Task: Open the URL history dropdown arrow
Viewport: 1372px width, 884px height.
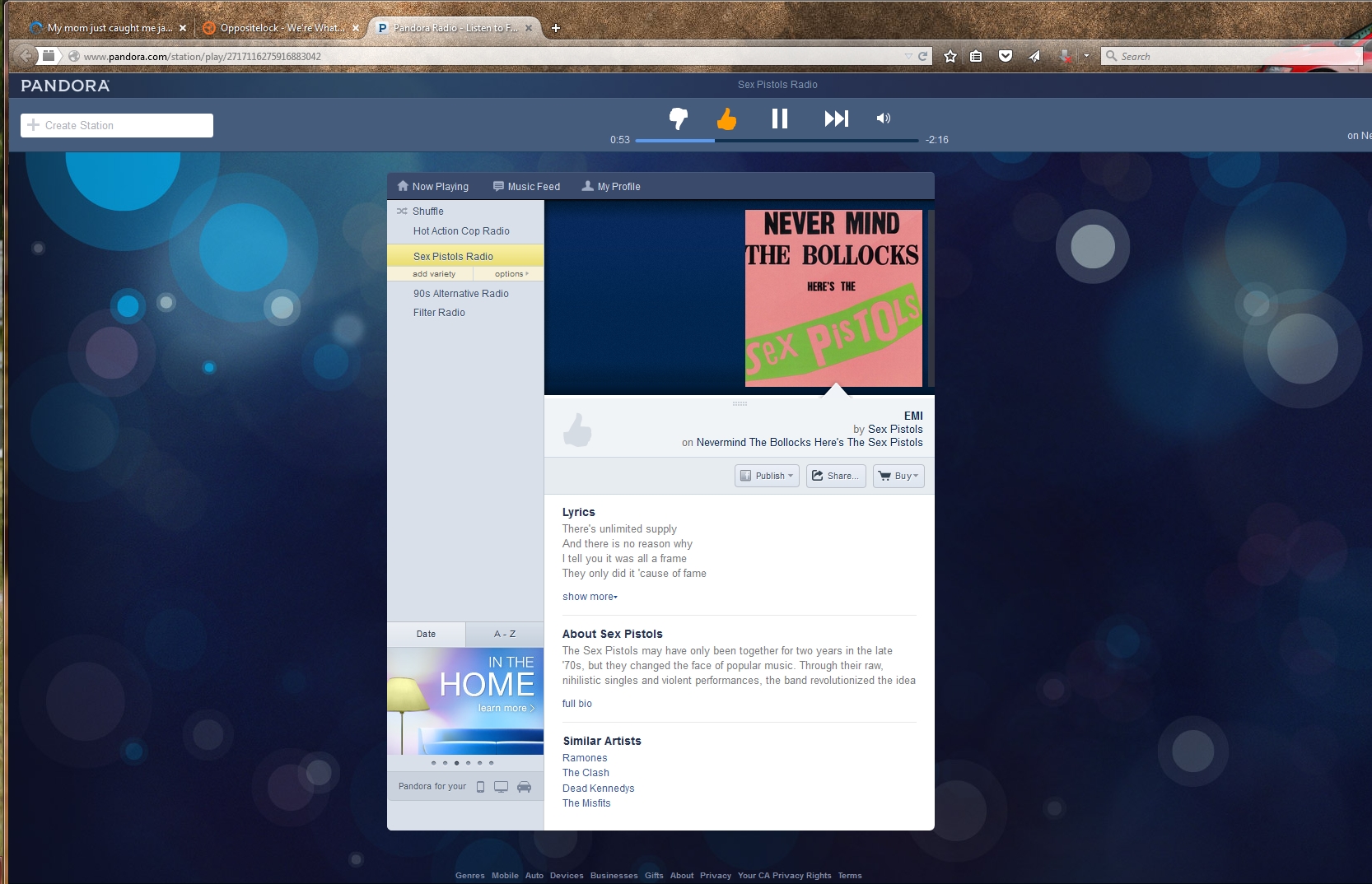Action: point(908,57)
